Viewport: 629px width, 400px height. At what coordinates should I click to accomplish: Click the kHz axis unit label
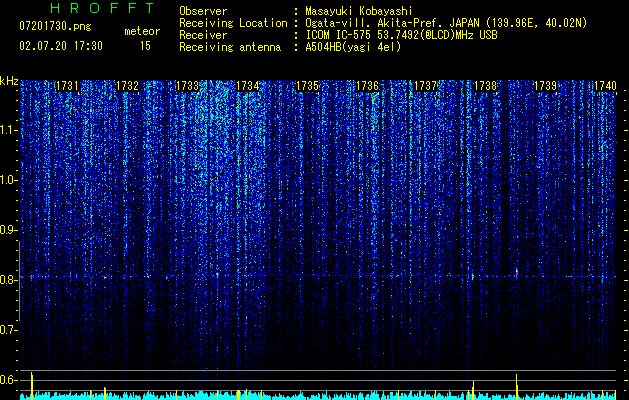[x=9, y=81]
